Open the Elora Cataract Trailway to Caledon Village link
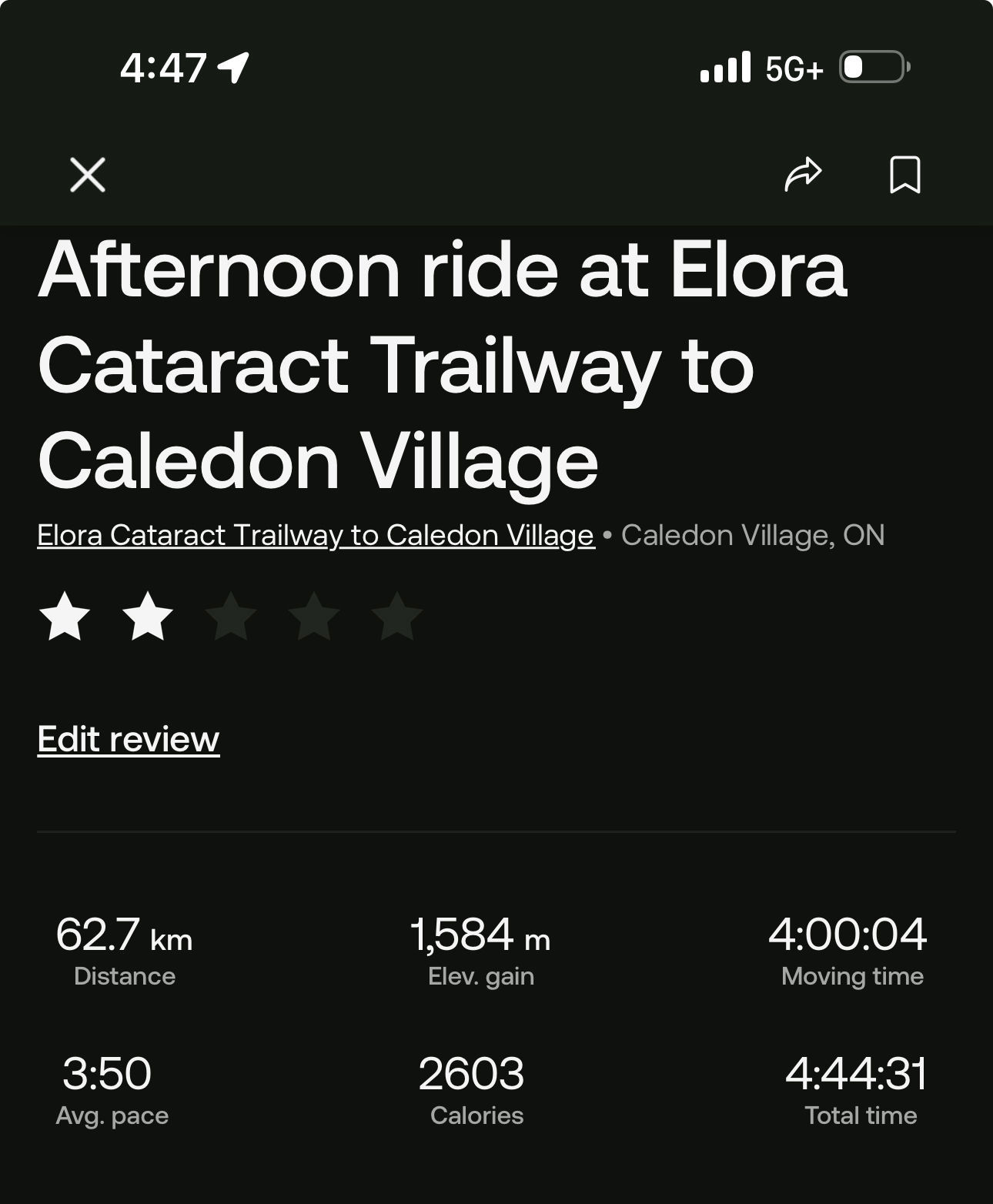 click(x=316, y=535)
